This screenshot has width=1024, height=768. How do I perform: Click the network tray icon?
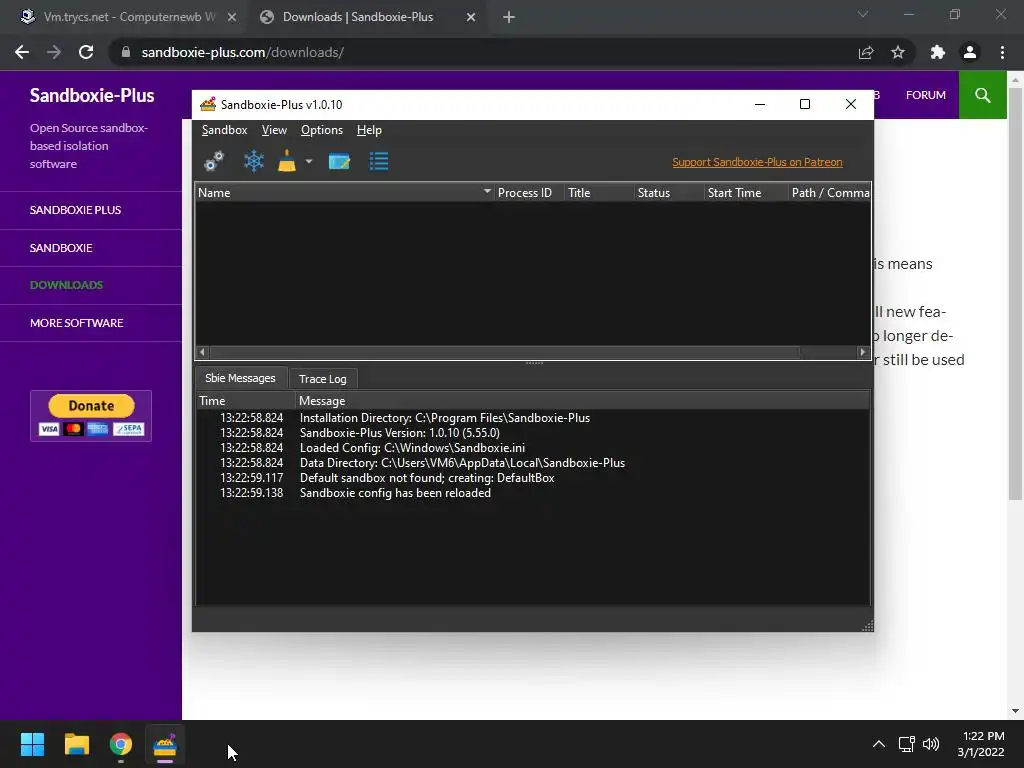[x=906, y=744]
